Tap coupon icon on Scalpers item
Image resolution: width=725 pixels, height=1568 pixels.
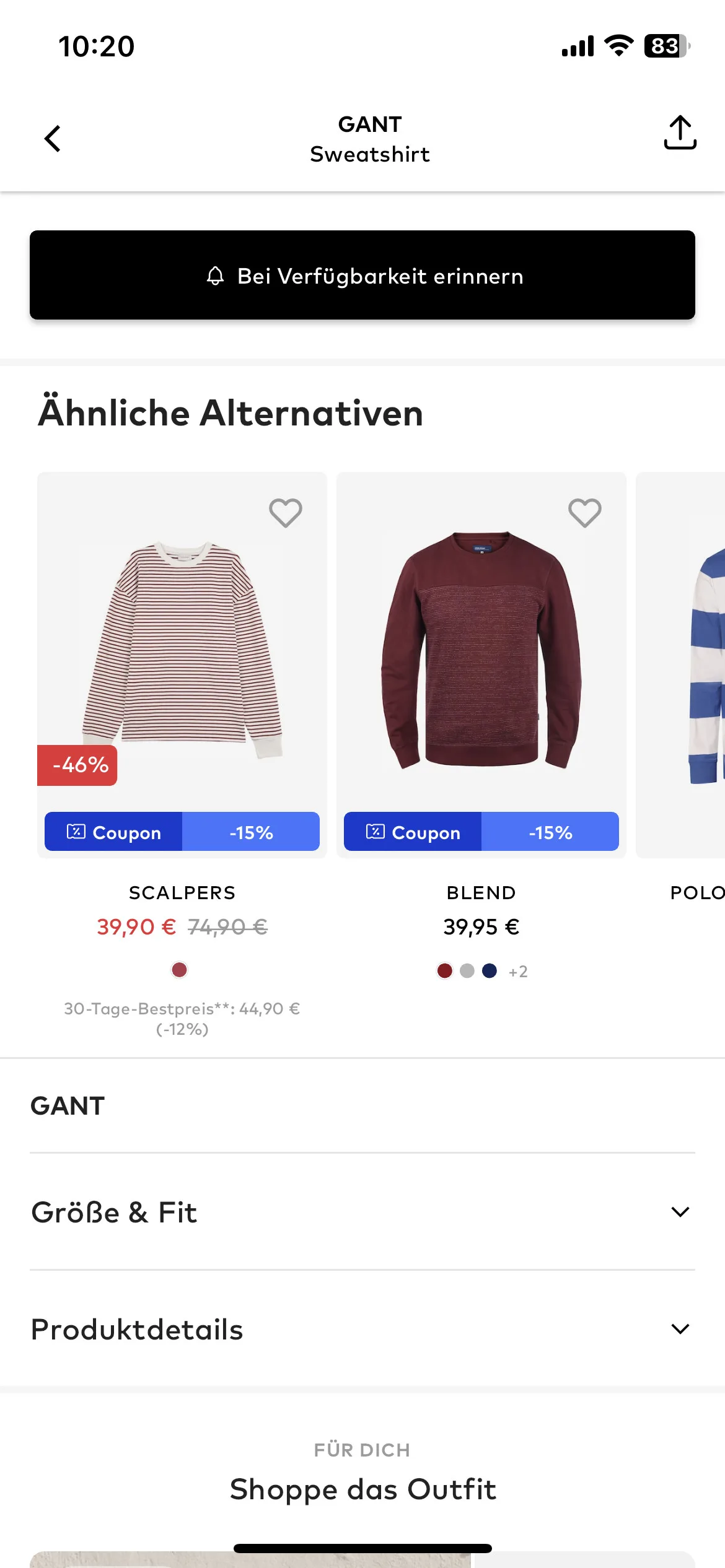pyautogui.click(x=76, y=832)
